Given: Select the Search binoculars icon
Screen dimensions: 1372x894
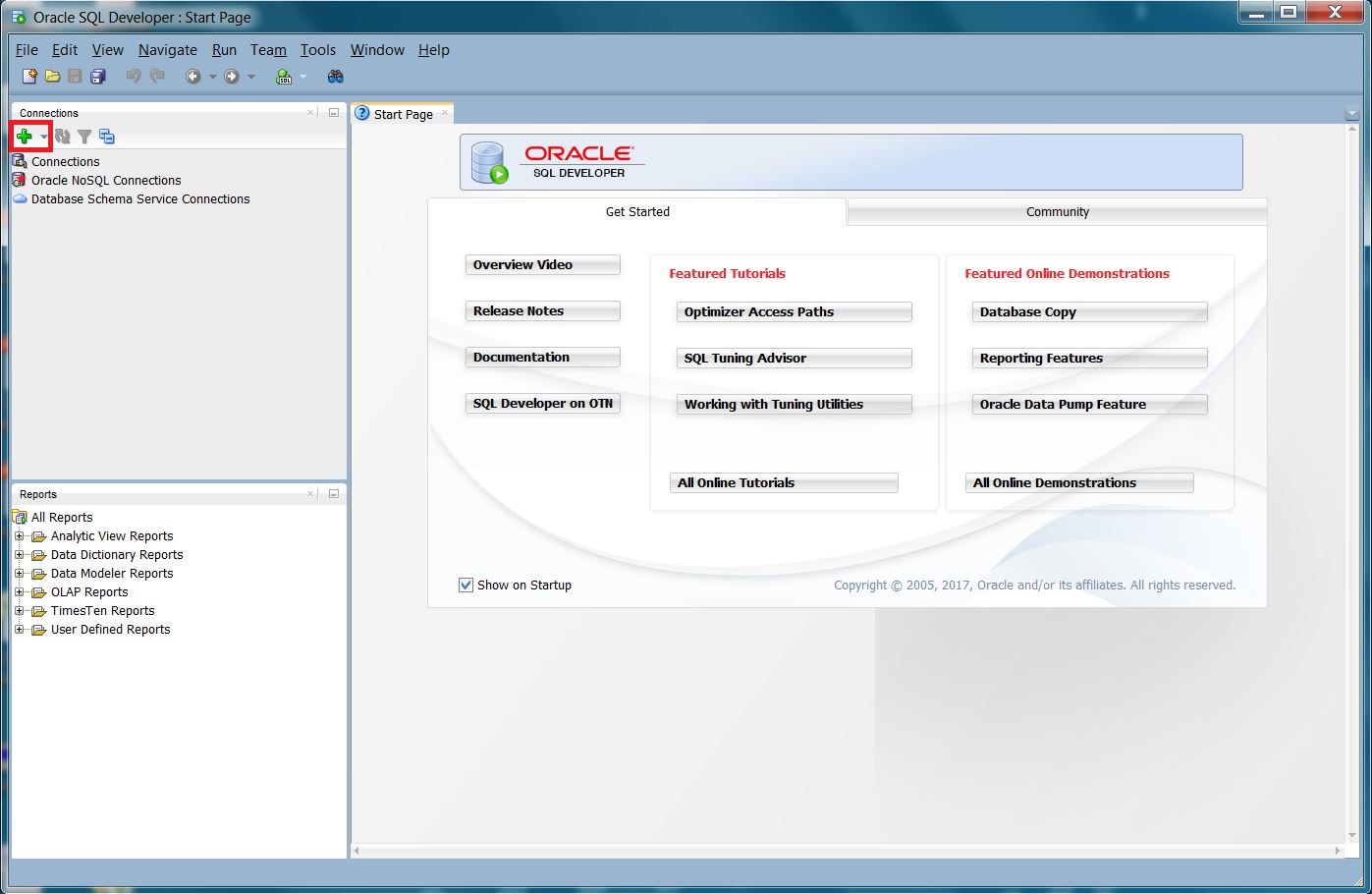Looking at the screenshot, I should 335,76.
